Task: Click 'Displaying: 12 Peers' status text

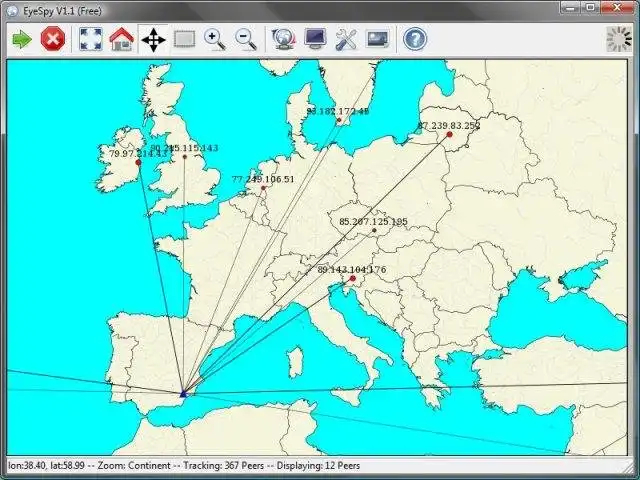Action: [318, 466]
